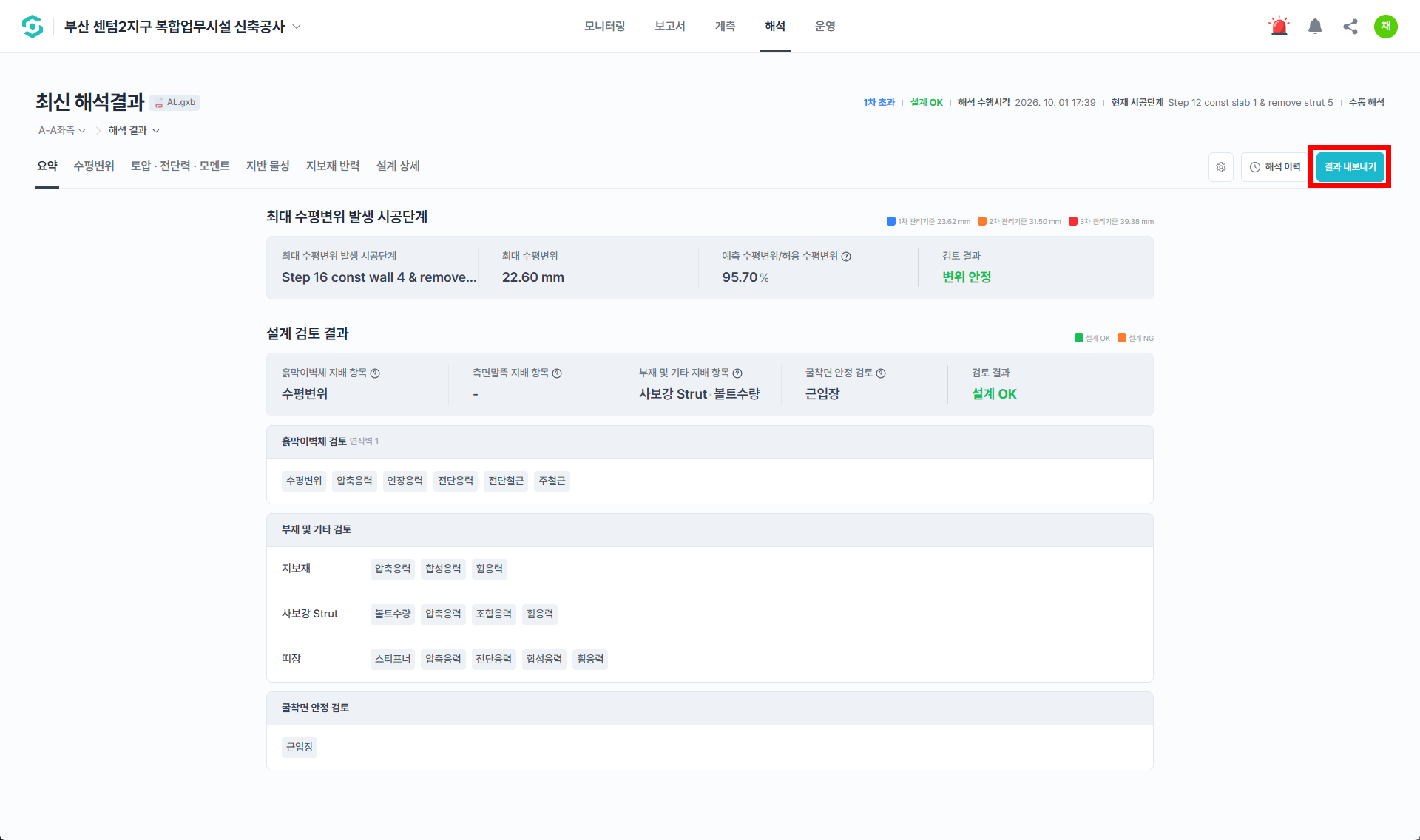Click help icon beside 예측 수평변위/허용 수평변위

pos(846,257)
